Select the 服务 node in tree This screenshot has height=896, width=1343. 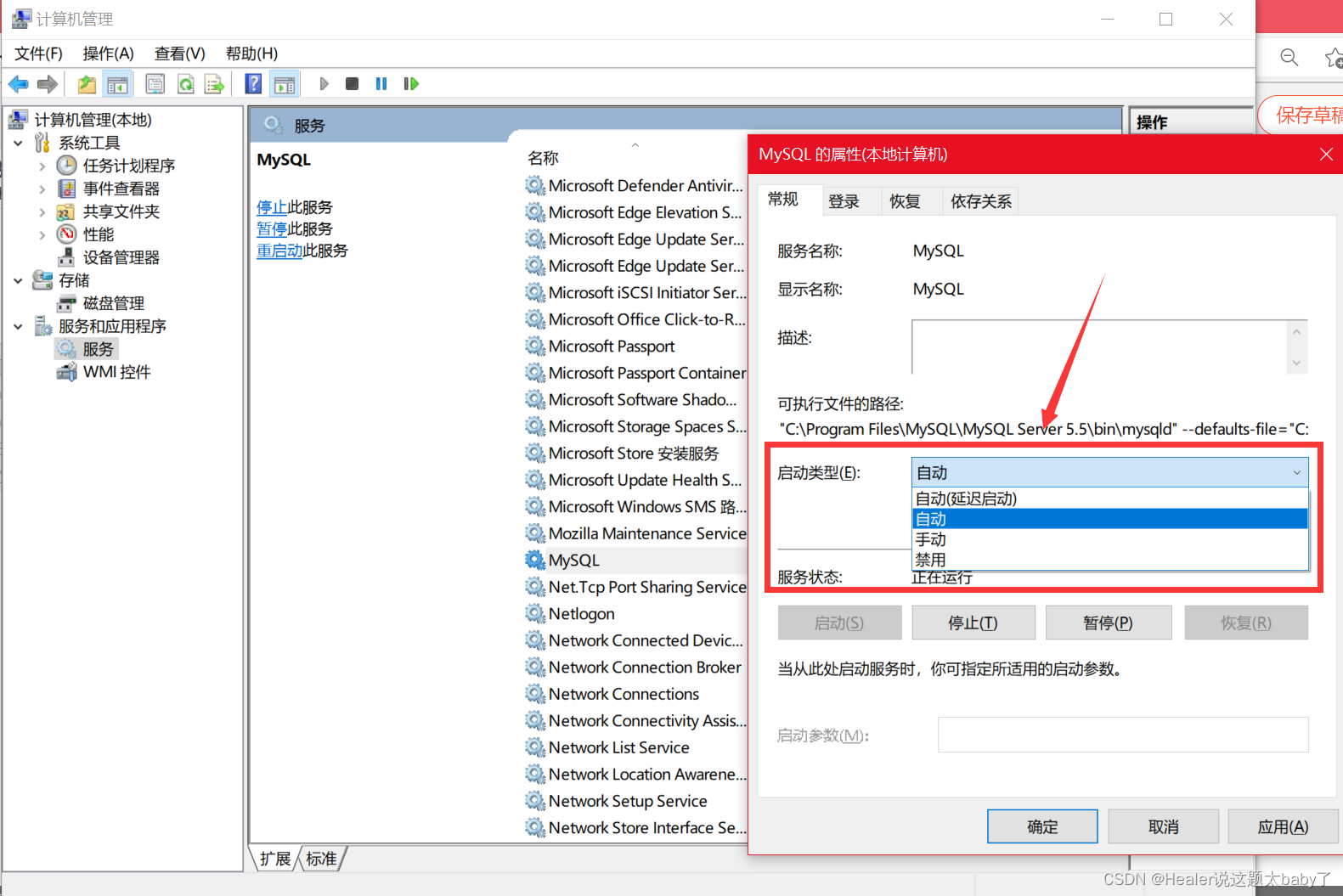point(98,349)
